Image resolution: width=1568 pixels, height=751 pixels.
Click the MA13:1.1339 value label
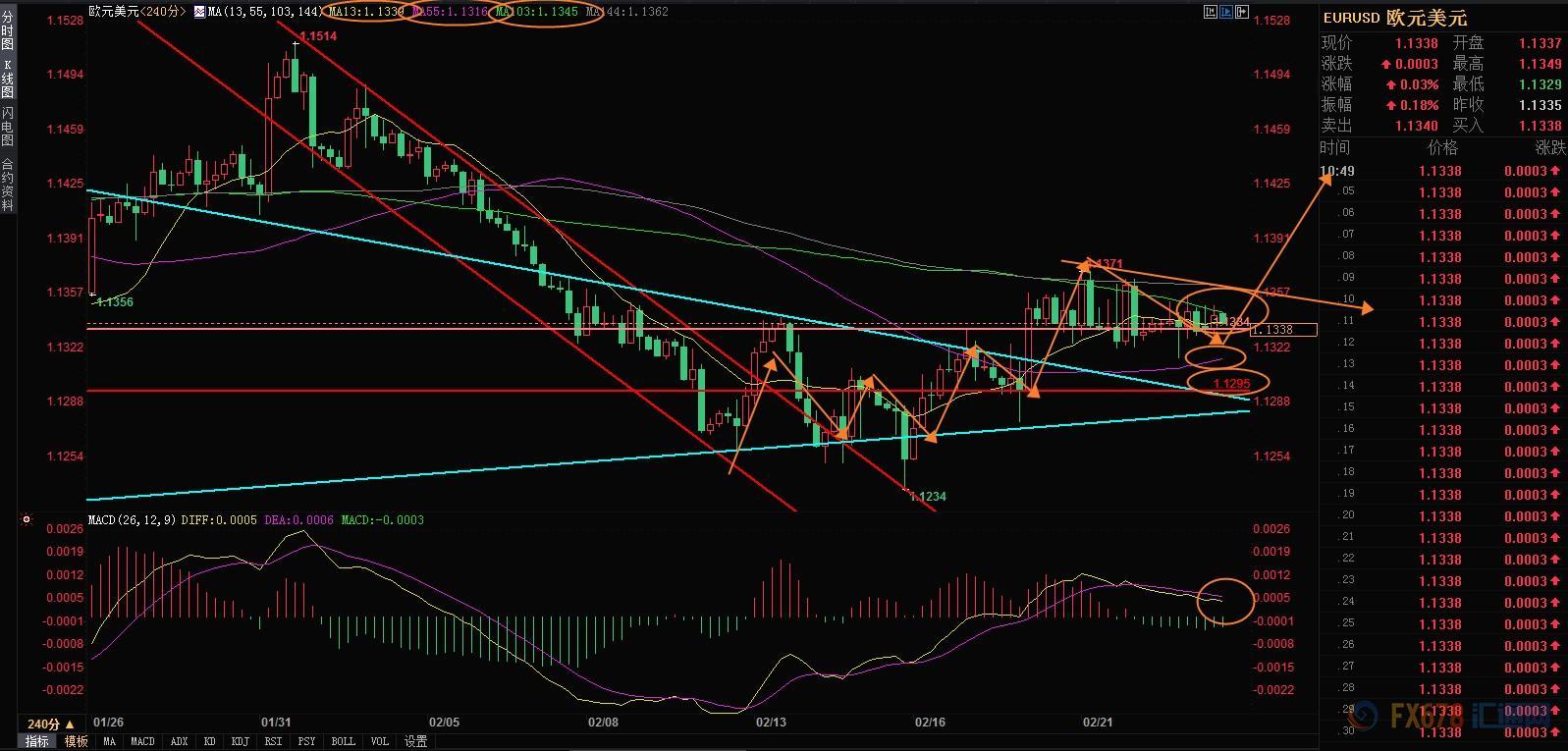click(366, 12)
